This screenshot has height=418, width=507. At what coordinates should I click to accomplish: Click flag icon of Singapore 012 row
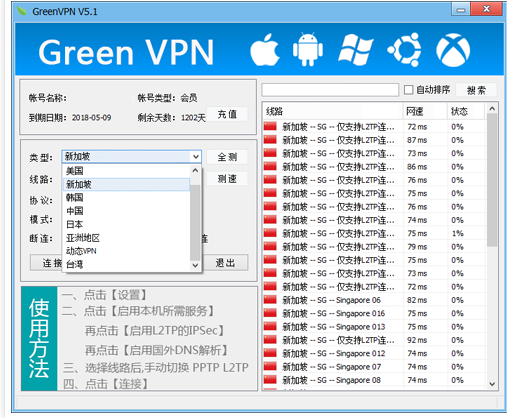[270, 353]
